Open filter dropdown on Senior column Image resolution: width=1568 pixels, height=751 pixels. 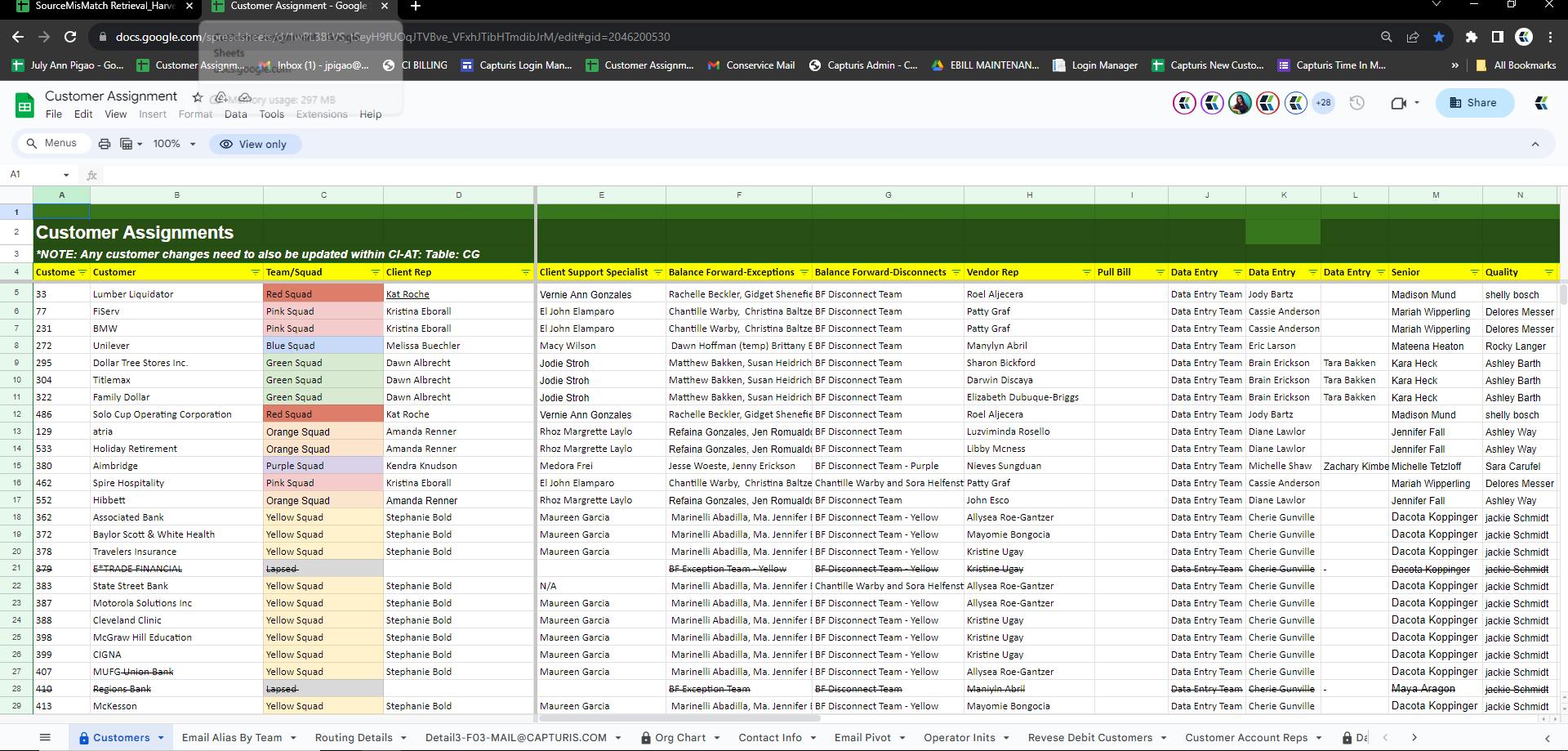pyautogui.click(x=1474, y=272)
